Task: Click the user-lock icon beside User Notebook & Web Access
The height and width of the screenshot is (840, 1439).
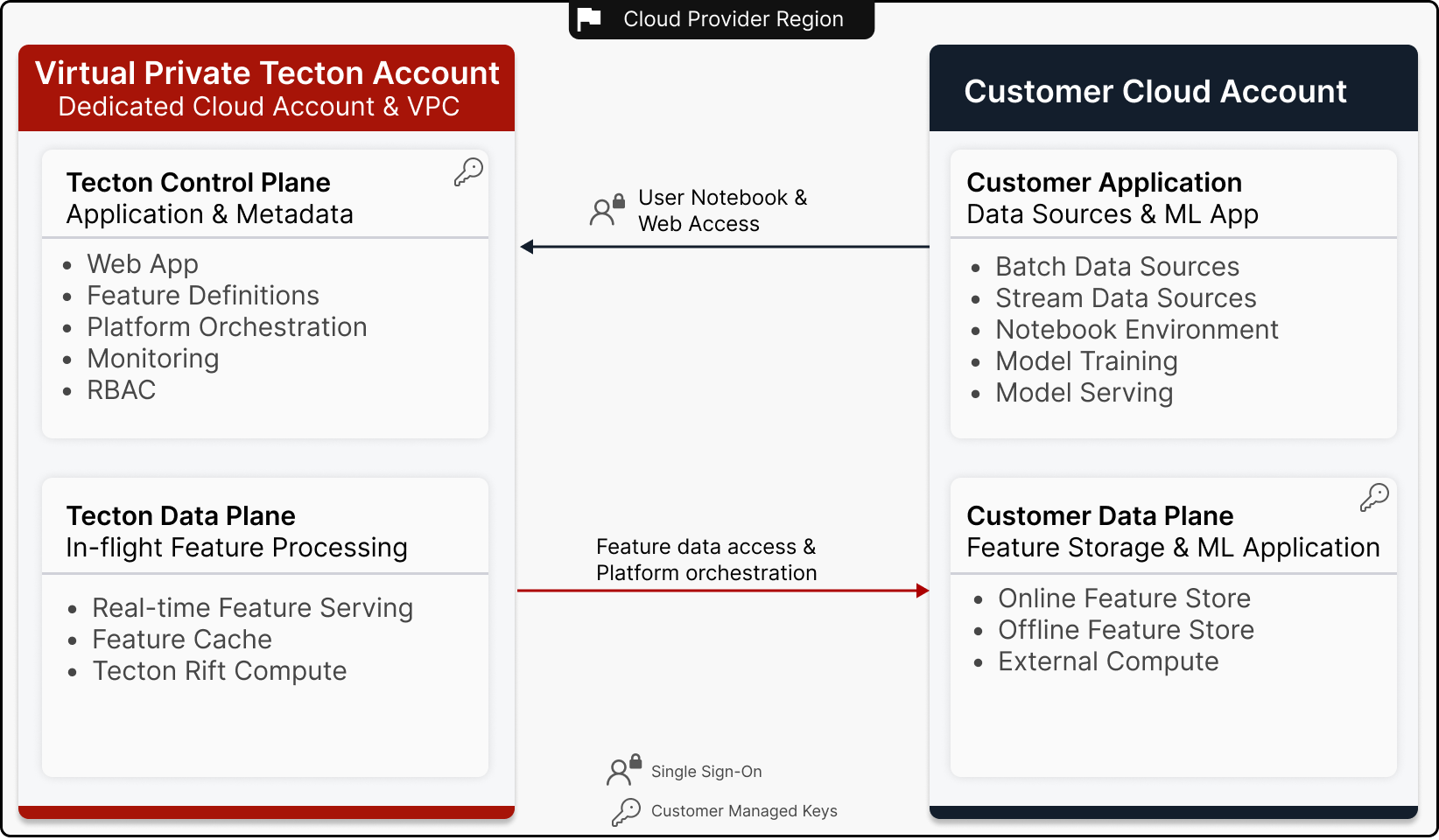Action: coord(607,210)
